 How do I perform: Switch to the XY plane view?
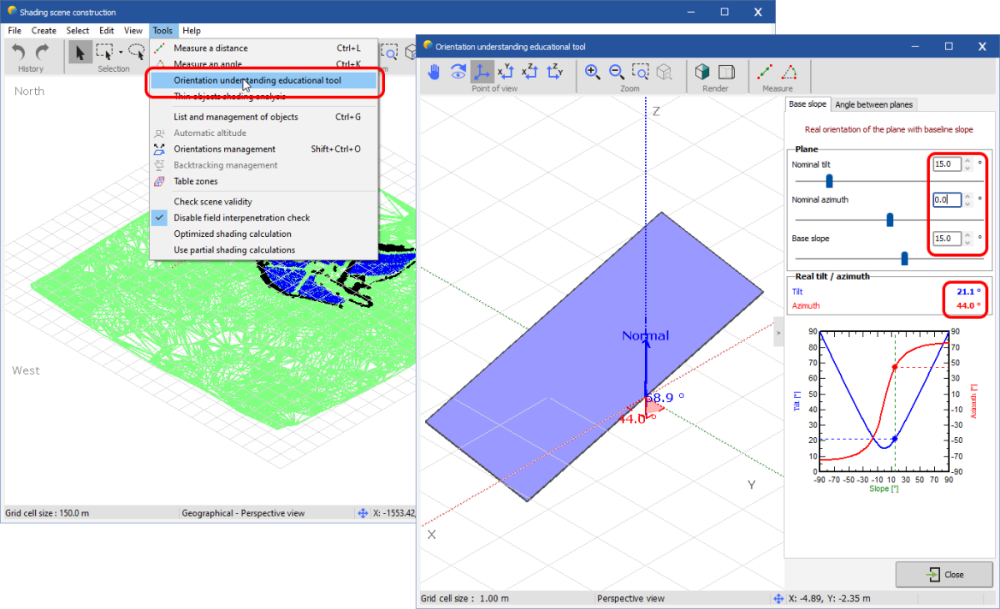click(506, 72)
